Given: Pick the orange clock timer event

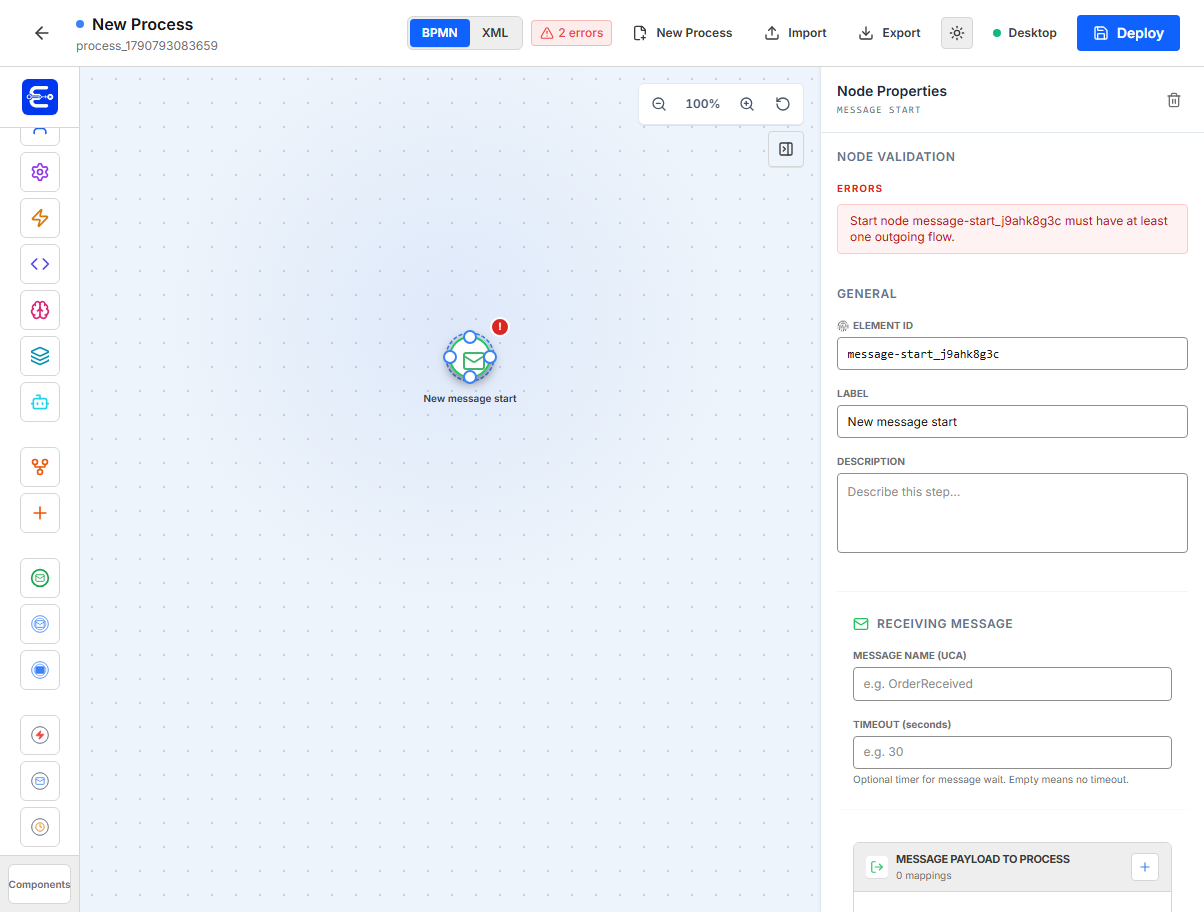Looking at the screenshot, I should [40, 827].
